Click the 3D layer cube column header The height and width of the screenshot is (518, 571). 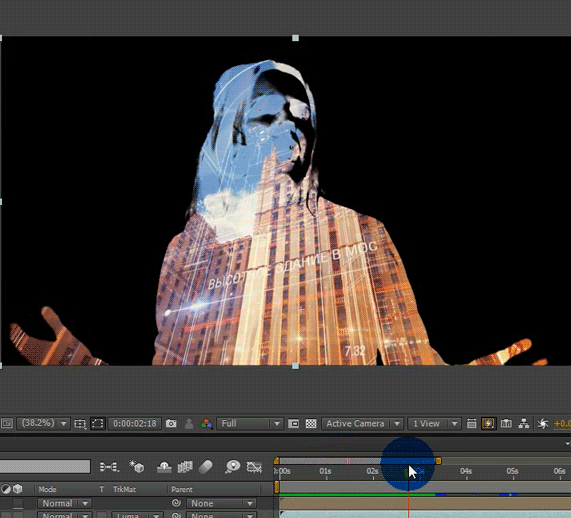(x=17, y=489)
